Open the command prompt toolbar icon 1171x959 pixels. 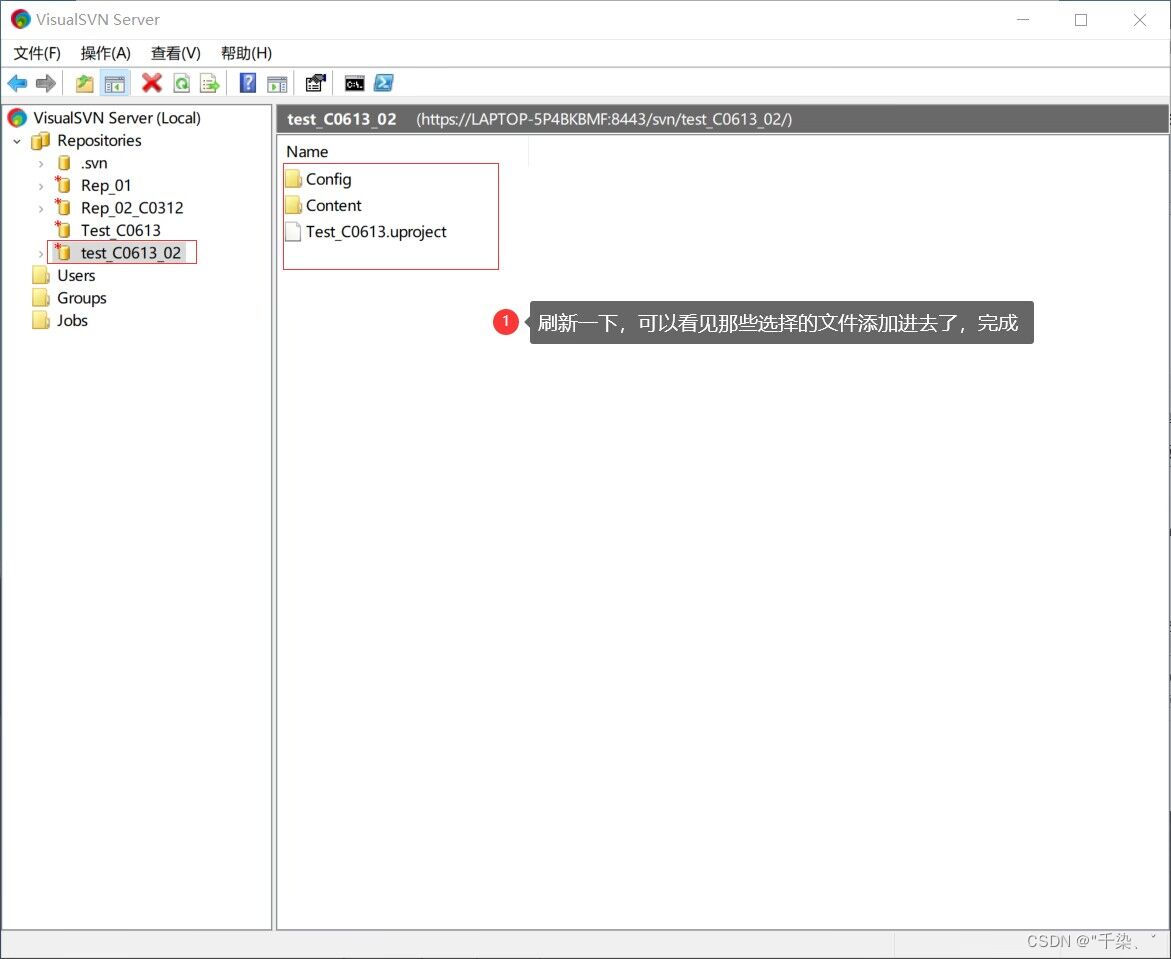pyautogui.click(x=352, y=82)
